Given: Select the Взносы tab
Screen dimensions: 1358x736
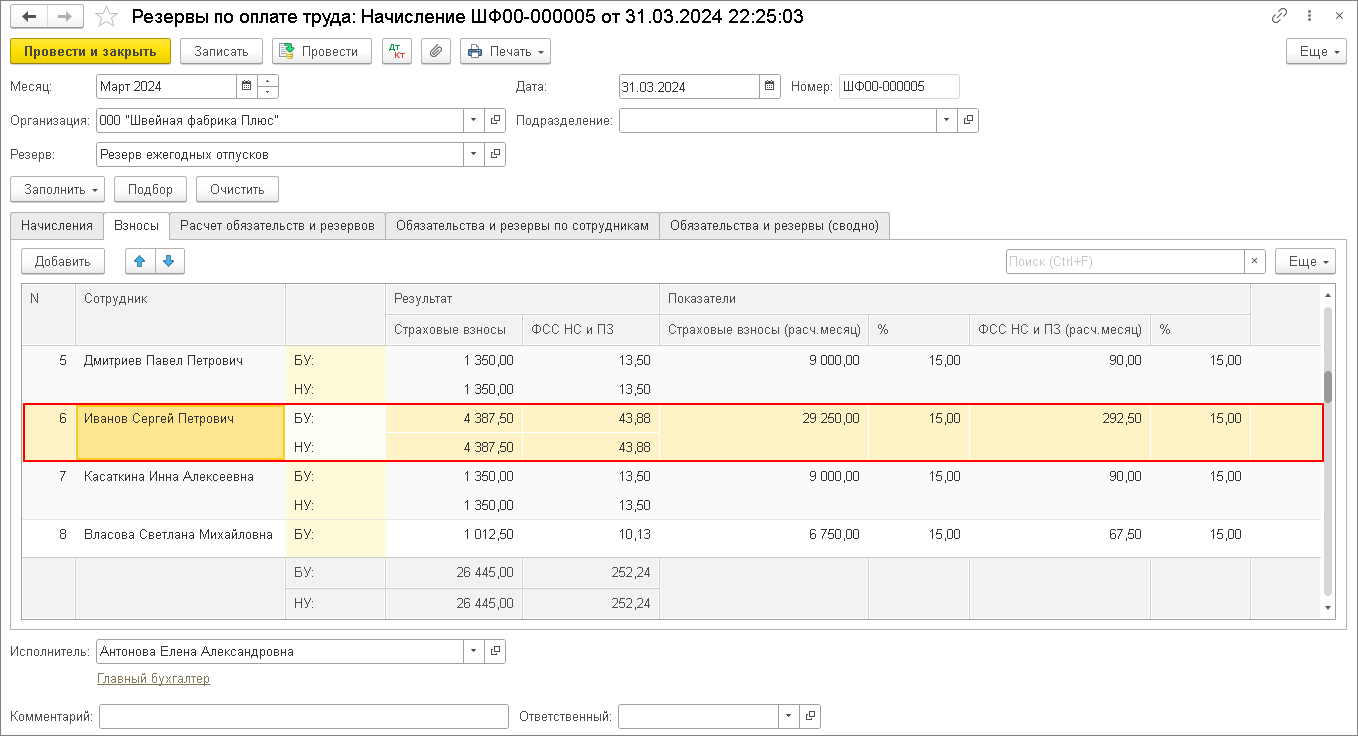Looking at the screenshot, I should pos(137,226).
